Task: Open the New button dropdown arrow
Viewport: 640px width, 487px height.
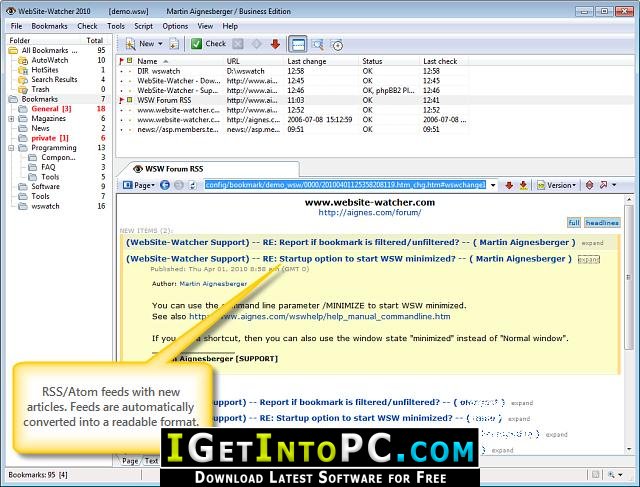Action: (x=160, y=44)
